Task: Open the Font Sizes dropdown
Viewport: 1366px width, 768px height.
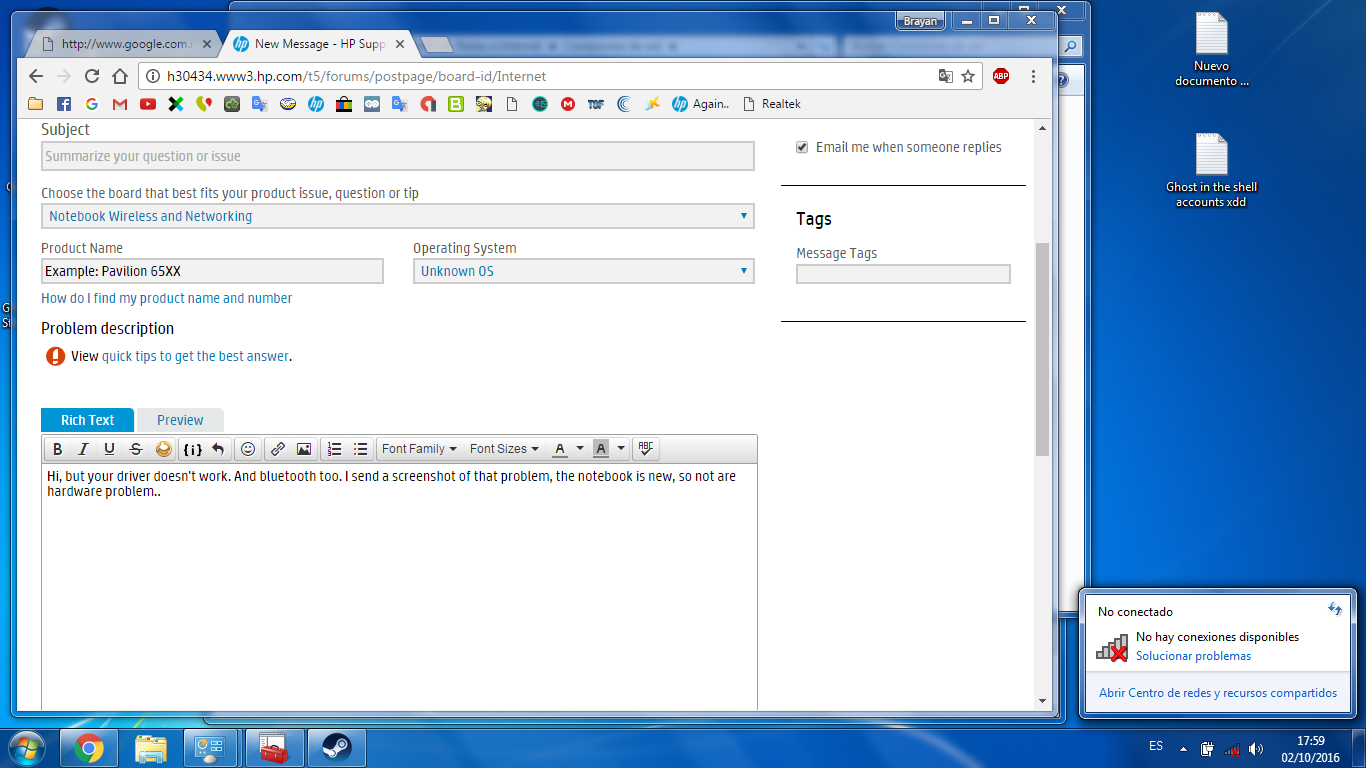Action: pos(504,449)
